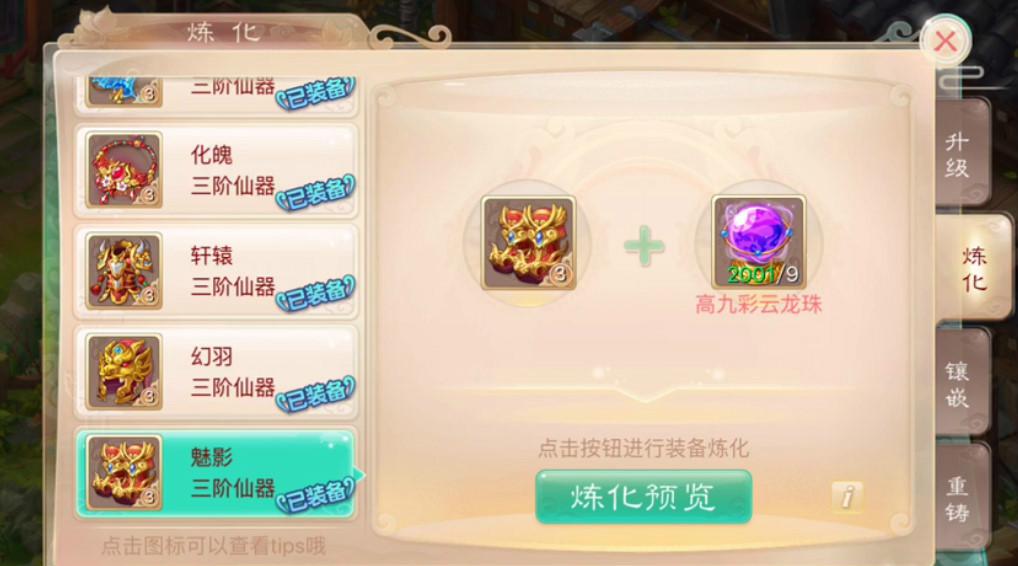Click the 魅影 boots icon in list

click(x=124, y=473)
